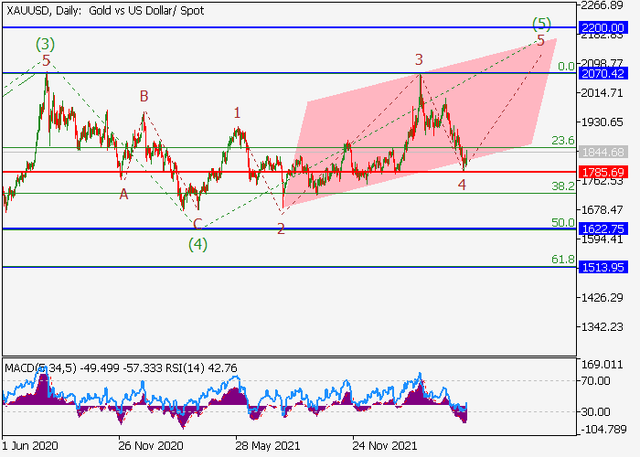Click the 30.00 RSI level label
The width and height of the screenshot is (640, 457).
click(596, 412)
